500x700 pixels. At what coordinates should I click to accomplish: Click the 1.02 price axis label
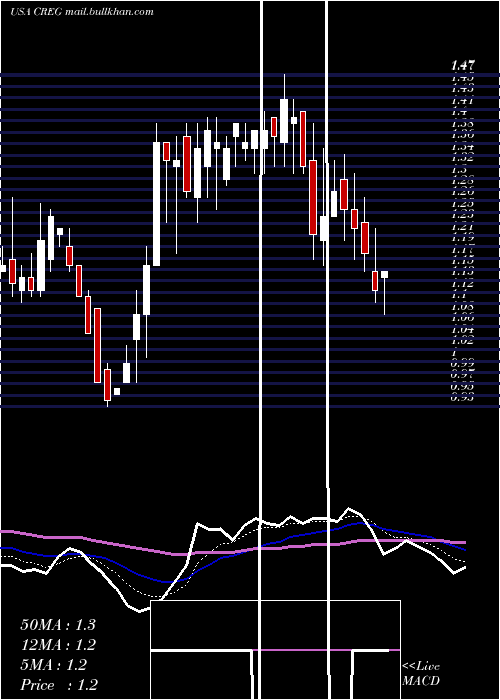[x=462, y=341]
